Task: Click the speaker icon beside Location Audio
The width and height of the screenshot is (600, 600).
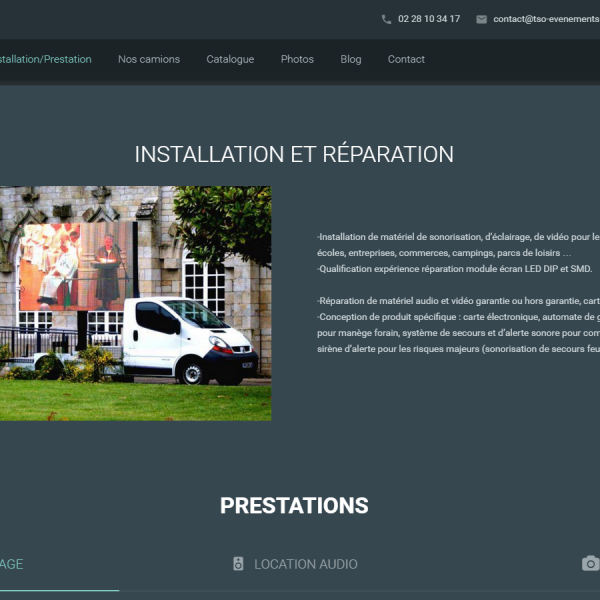Action: click(x=238, y=564)
